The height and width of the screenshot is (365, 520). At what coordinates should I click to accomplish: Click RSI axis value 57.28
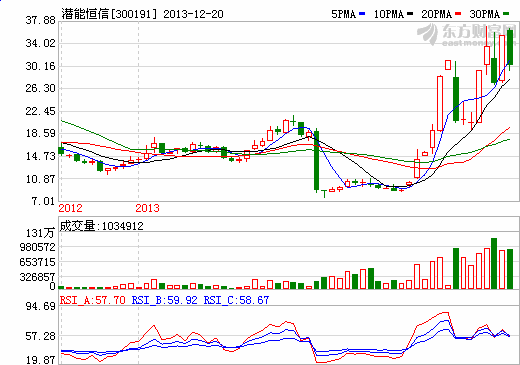41,336
